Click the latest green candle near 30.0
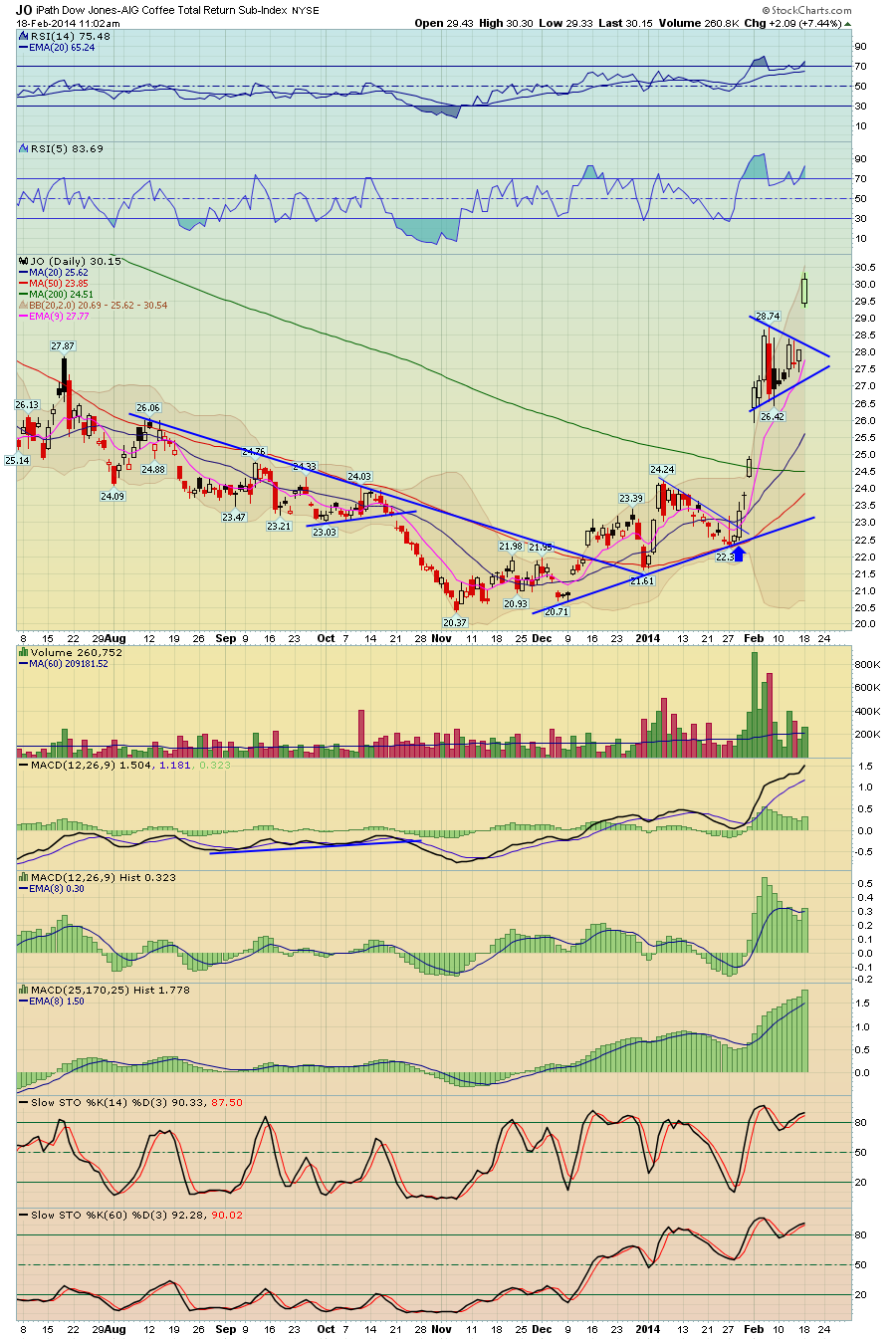This screenshot has height=1340, width=896. 804,291
